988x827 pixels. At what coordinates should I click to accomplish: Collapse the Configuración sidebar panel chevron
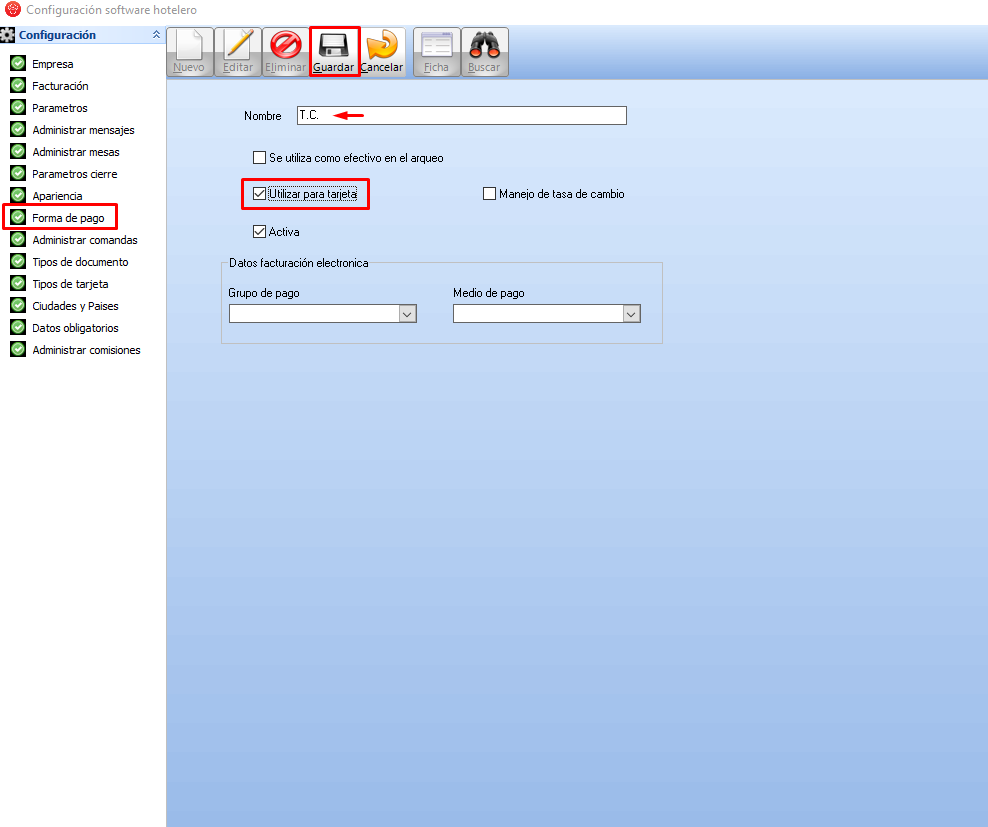tap(155, 35)
